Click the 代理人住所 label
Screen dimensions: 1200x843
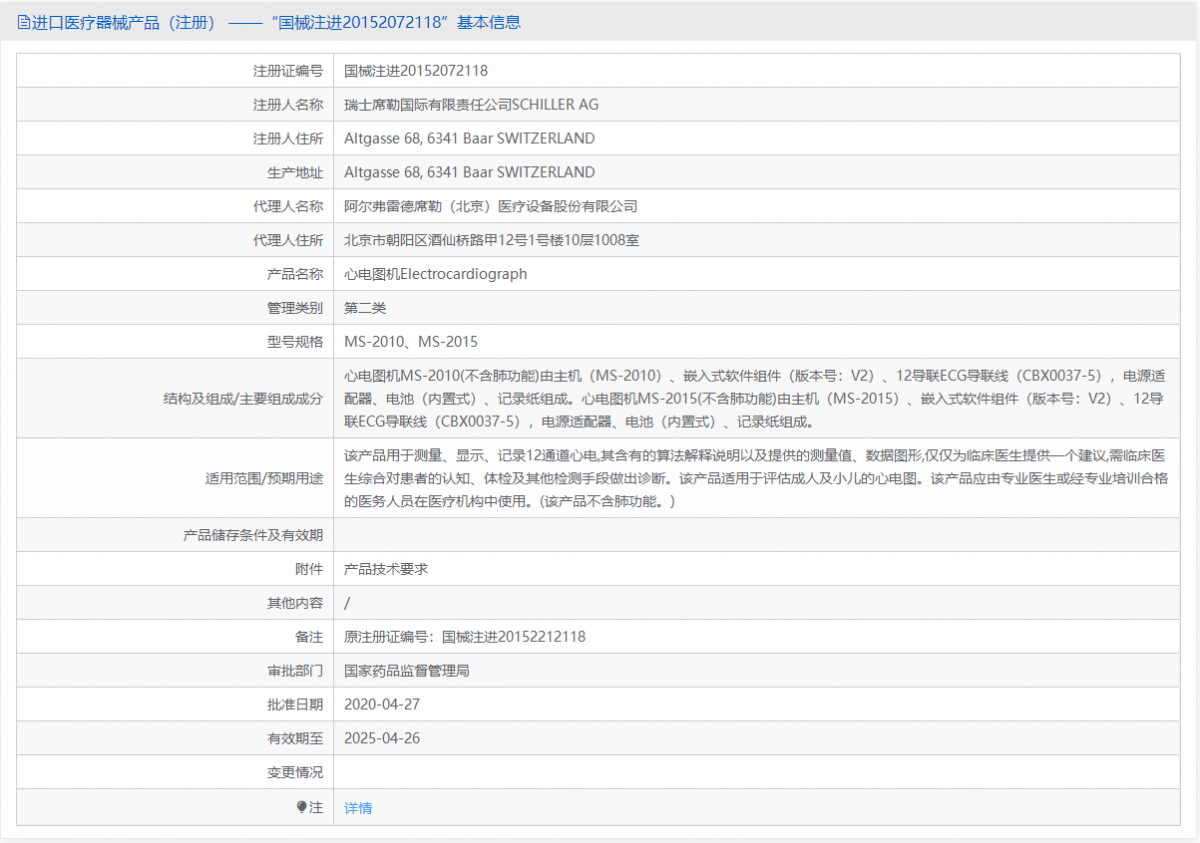[288, 240]
